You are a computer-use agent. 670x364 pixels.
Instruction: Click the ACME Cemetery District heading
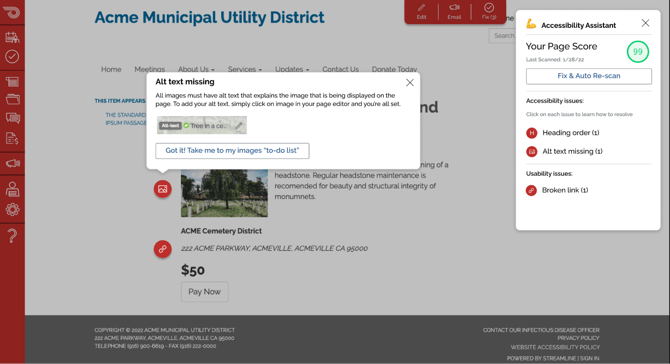point(221,231)
